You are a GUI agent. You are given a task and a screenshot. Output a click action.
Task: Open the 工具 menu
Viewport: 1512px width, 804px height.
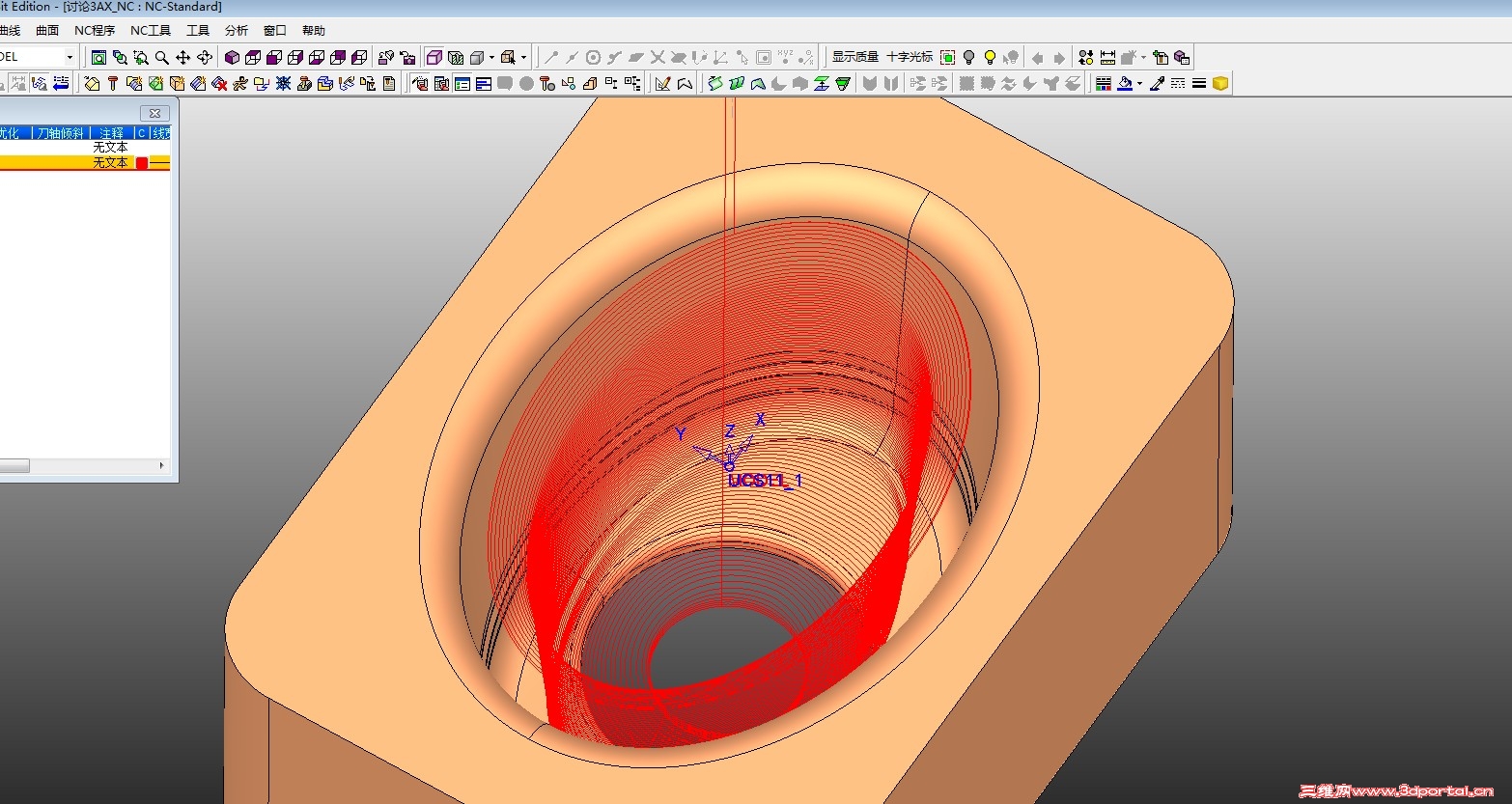coord(198,31)
